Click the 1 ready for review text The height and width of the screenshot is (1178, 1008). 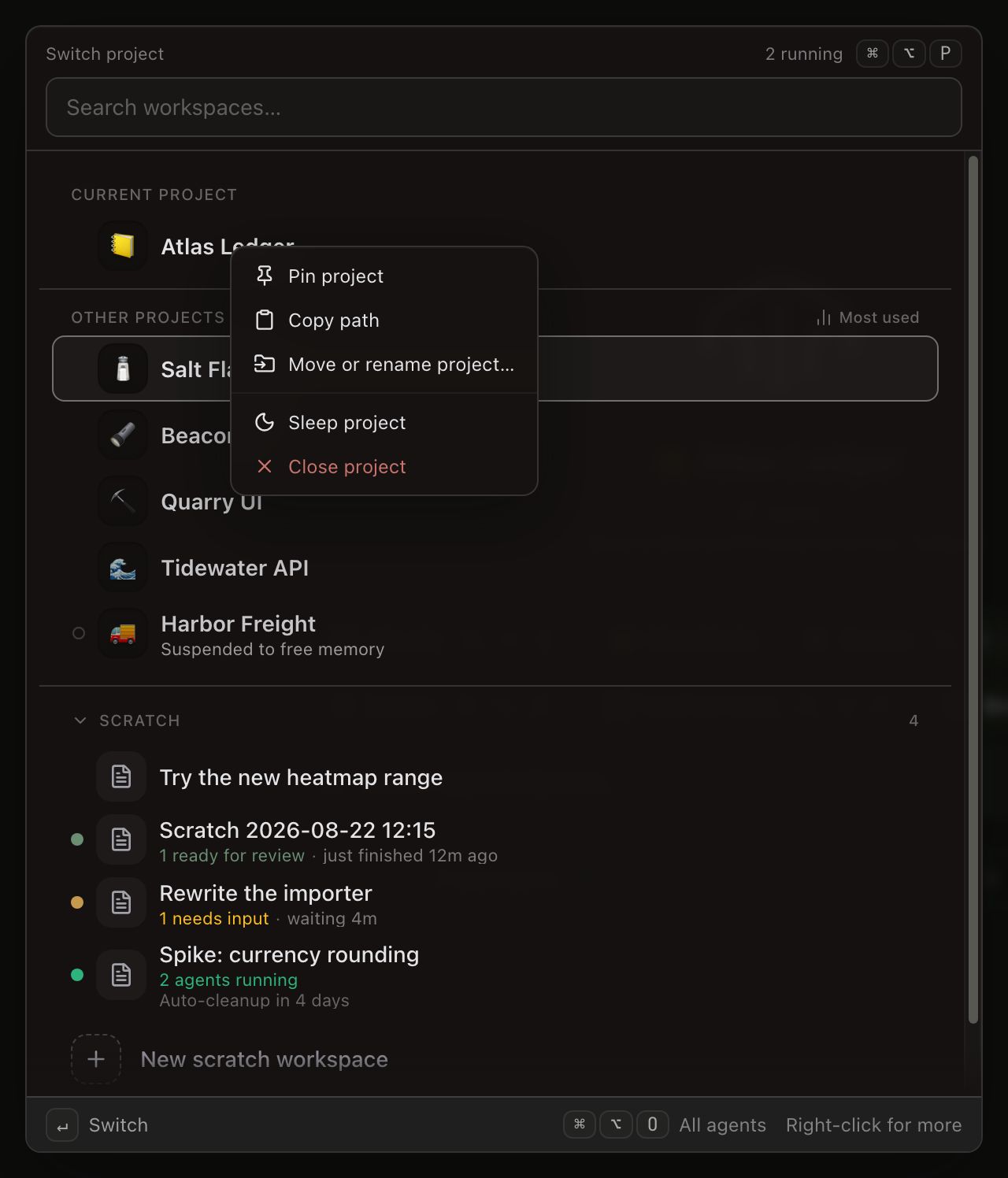[232, 855]
